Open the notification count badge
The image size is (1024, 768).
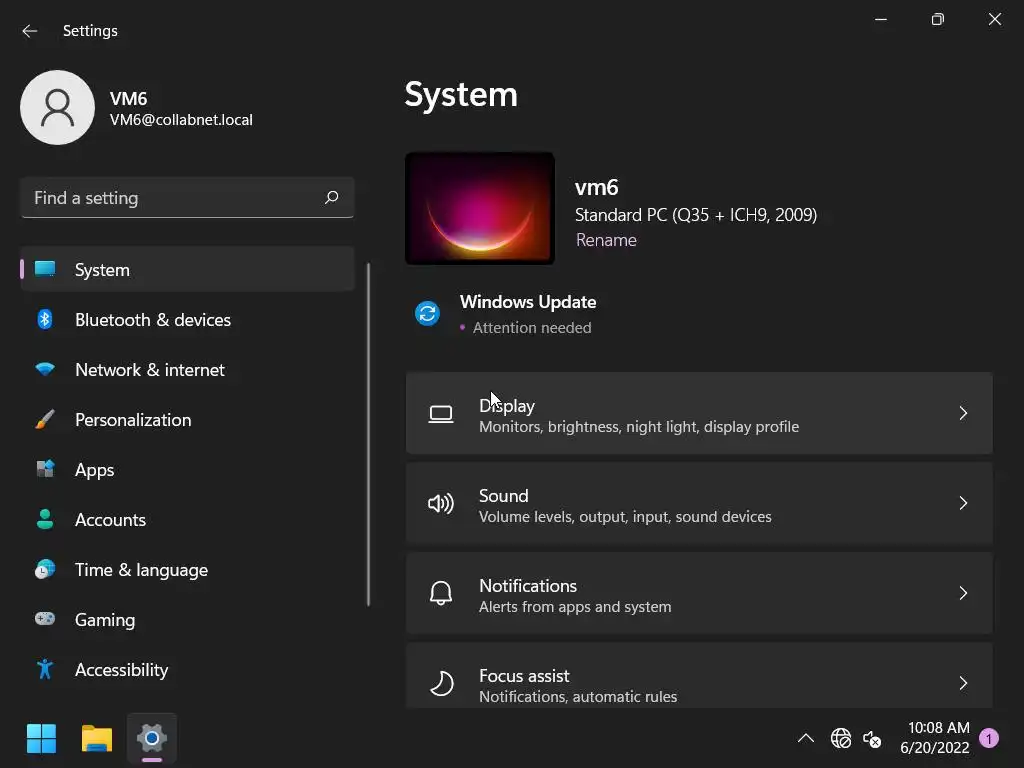coord(989,738)
